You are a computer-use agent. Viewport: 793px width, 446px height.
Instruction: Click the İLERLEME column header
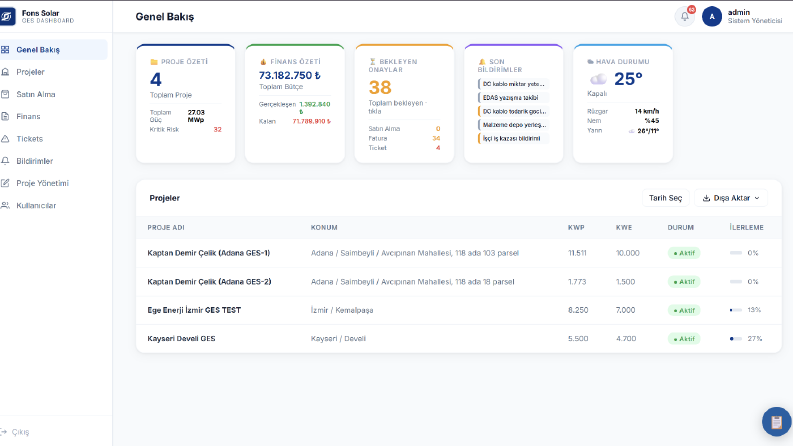pyautogui.click(x=746, y=228)
